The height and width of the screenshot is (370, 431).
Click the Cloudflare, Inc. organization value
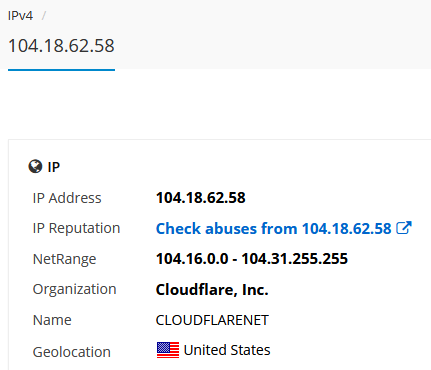click(x=212, y=289)
